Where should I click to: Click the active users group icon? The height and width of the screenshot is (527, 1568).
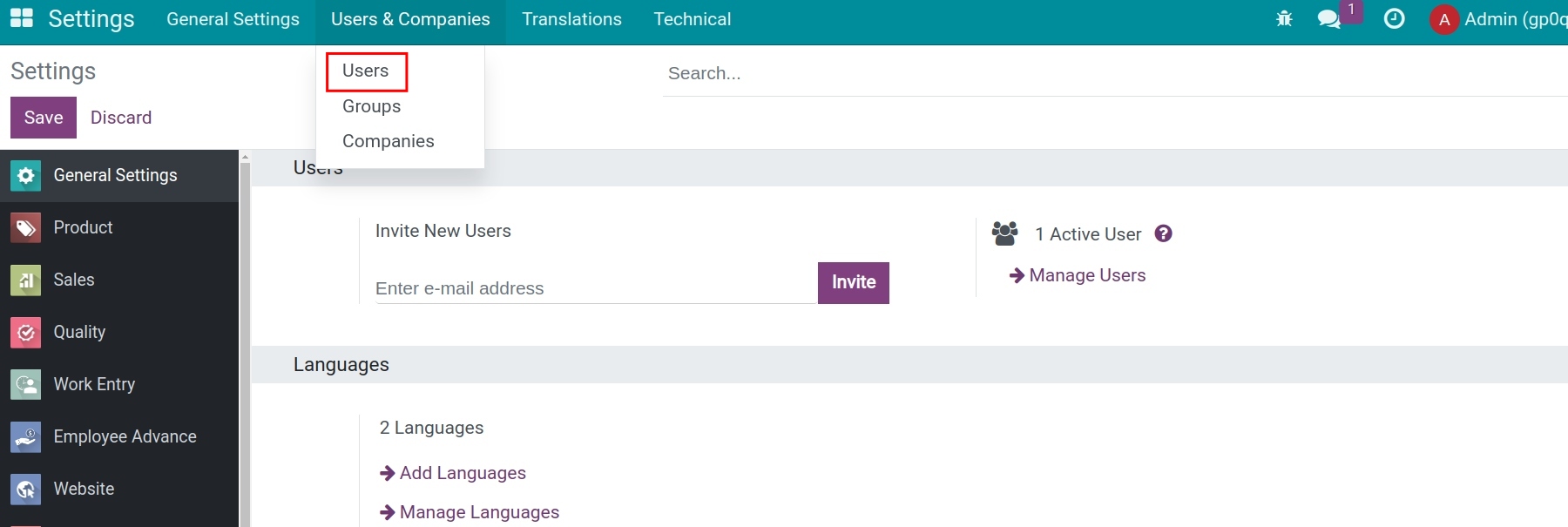coord(1004,233)
